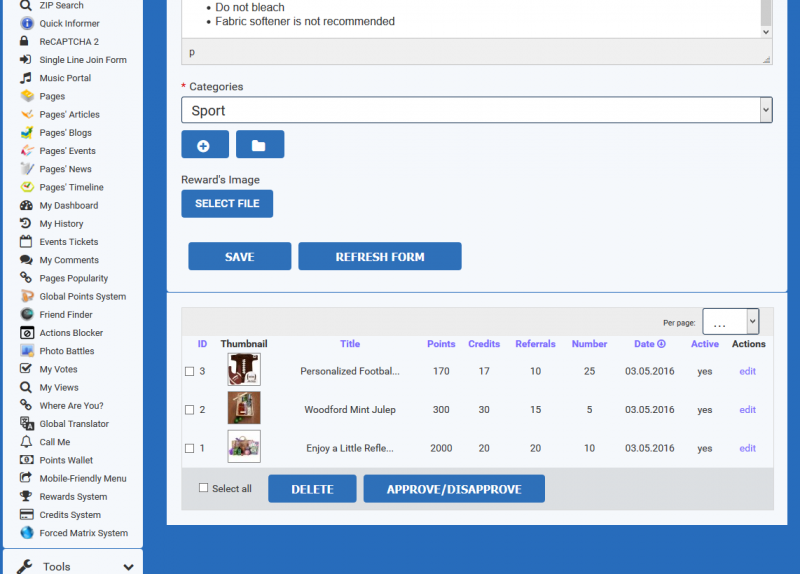Click the Global Translator icon
The height and width of the screenshot is (574, 800).
(27, 424)
